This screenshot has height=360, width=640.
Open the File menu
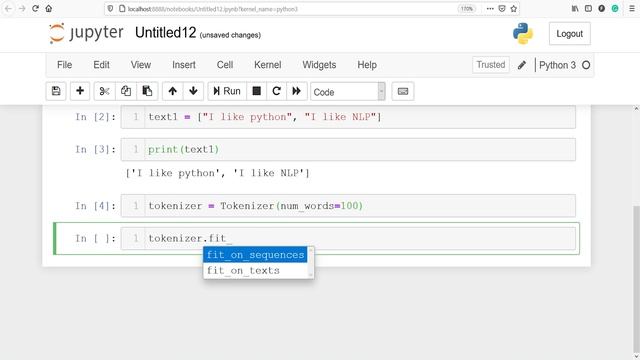64,65
